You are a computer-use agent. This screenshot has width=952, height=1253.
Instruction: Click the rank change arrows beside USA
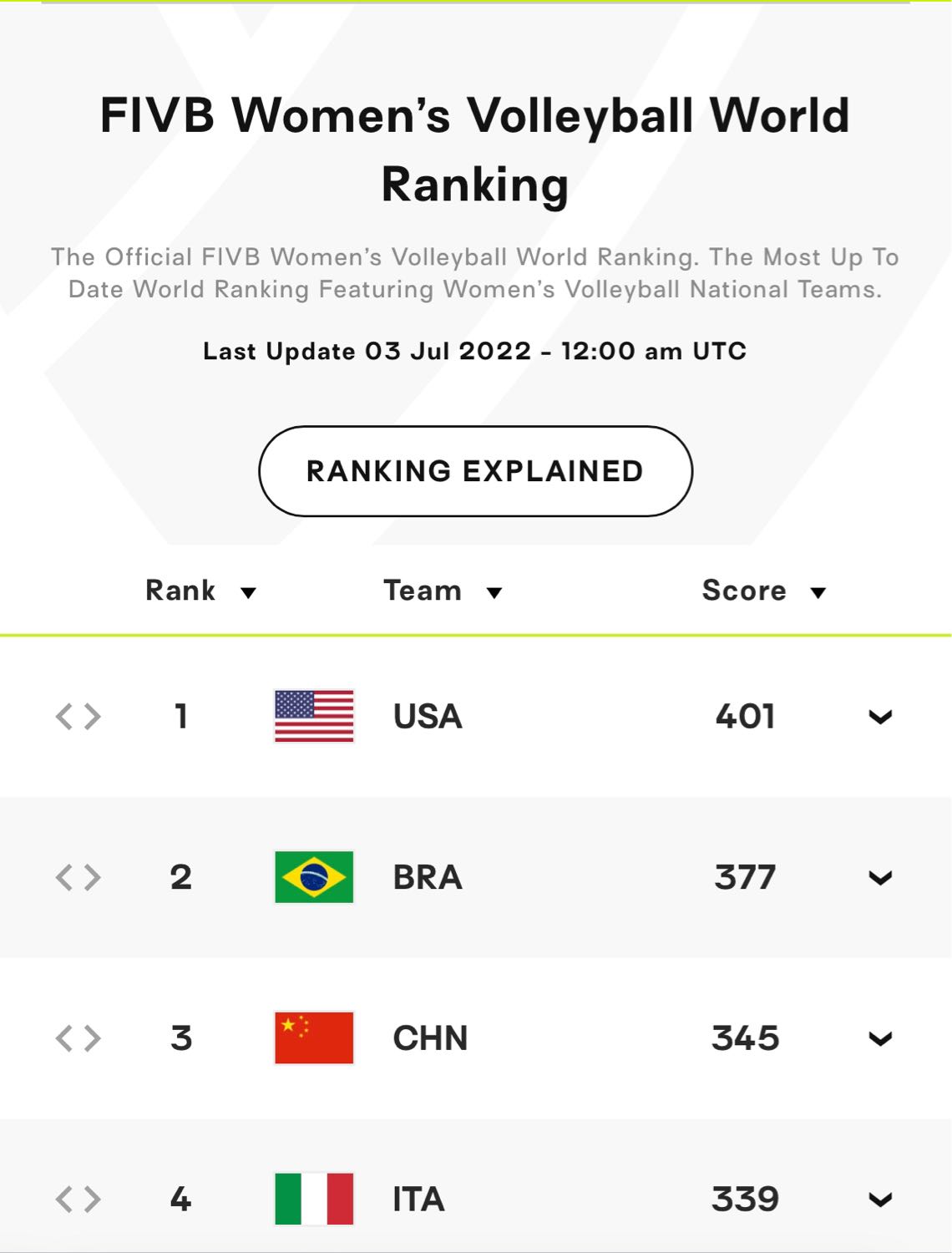(x=78, y=716)
